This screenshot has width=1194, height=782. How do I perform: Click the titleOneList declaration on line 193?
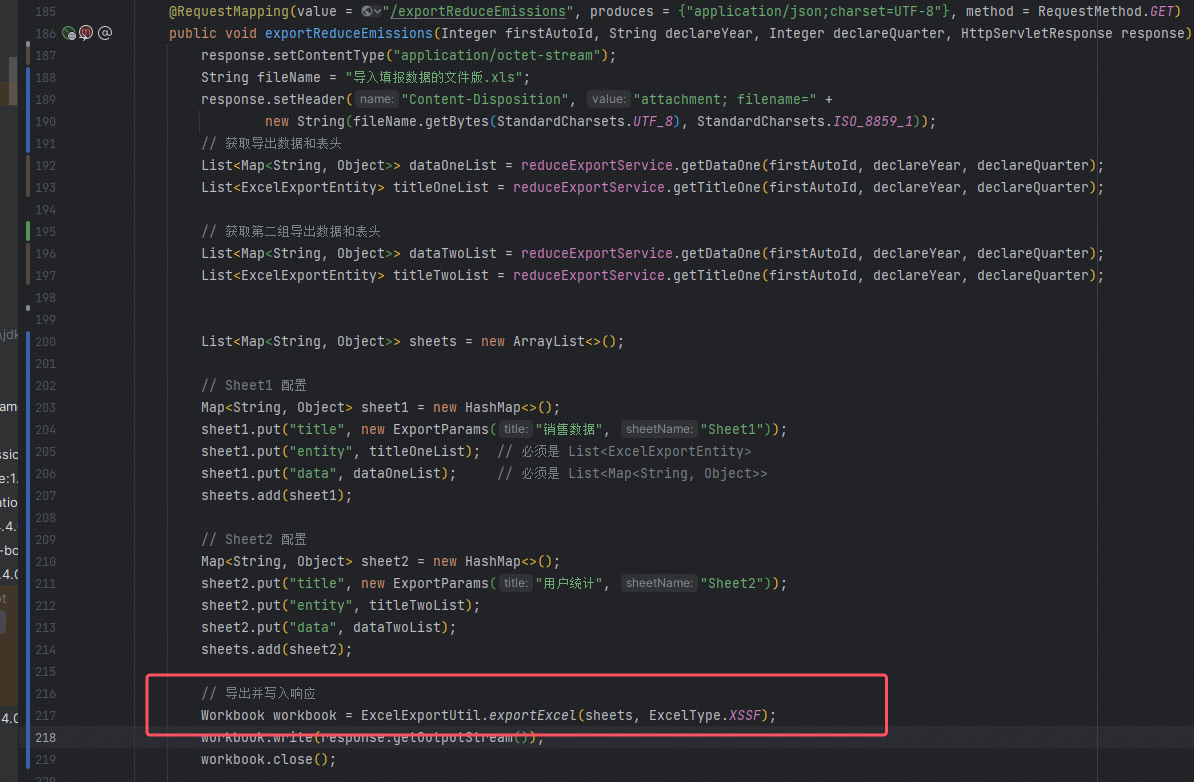tap(441, 187)
